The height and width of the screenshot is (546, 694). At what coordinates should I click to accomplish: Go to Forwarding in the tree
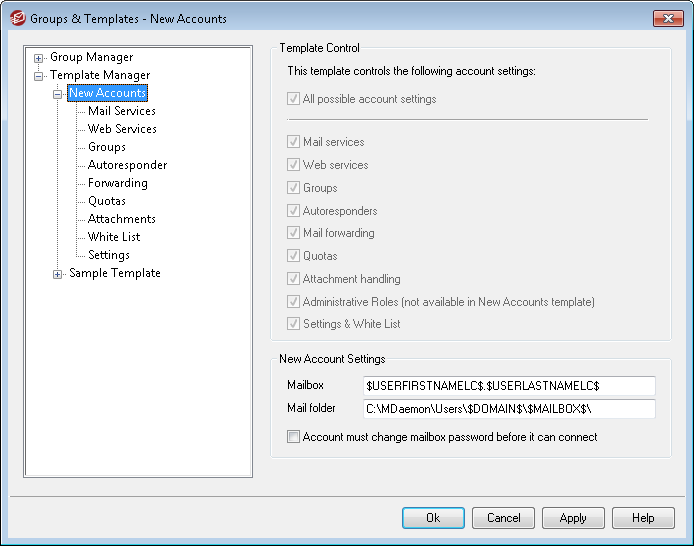(x=117, y=183)
